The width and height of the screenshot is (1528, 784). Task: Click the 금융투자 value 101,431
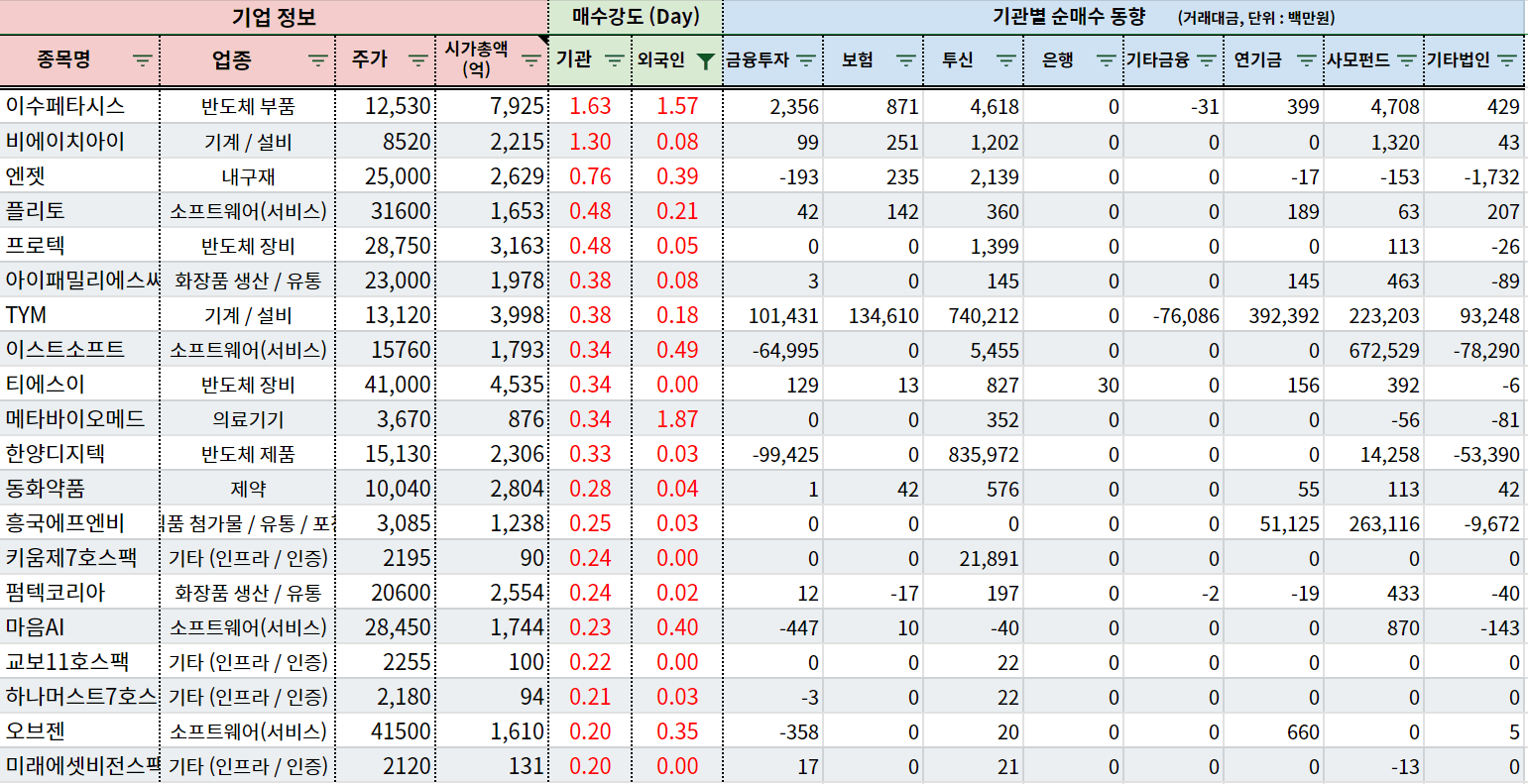pyautogui.click(x=773, y=314)
